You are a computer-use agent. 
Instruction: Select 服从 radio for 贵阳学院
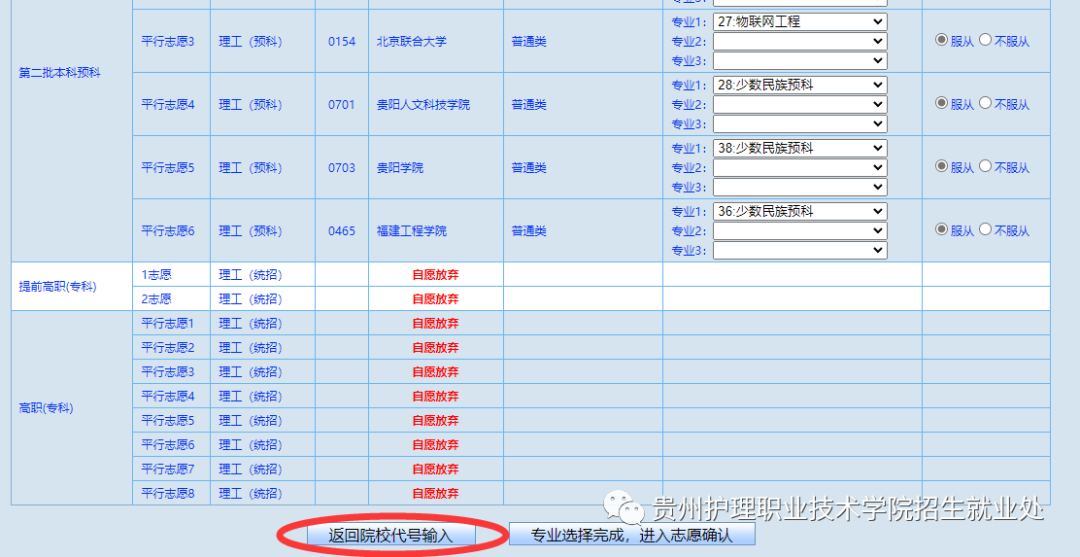pyautogui.click(x=941, y=166)
